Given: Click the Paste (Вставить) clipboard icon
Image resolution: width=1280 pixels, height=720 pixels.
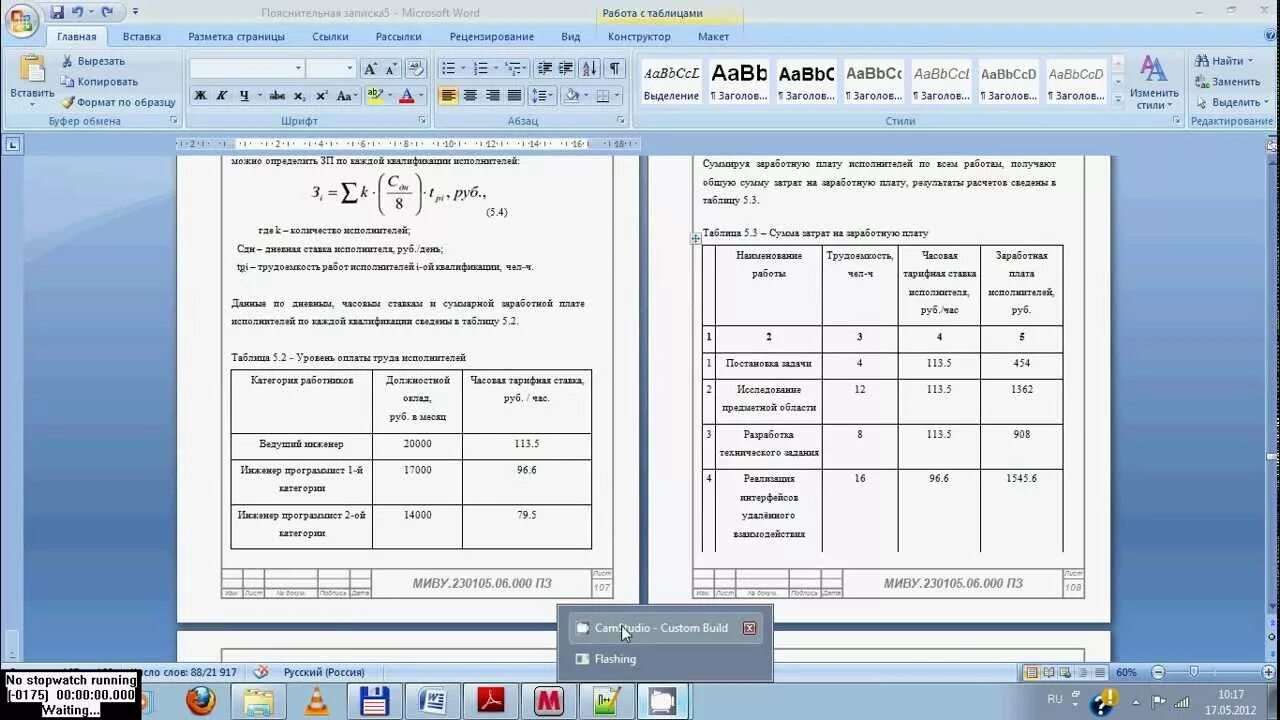Looking at the screenshot, I should (x=32, y=71).
